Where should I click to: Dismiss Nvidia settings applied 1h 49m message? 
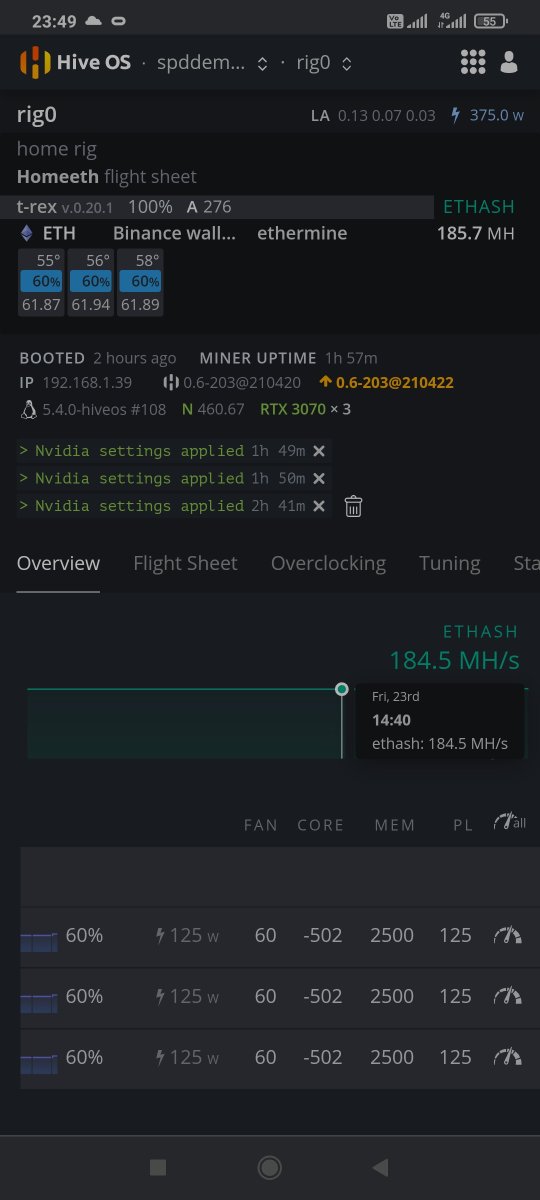tap(319, 451)
